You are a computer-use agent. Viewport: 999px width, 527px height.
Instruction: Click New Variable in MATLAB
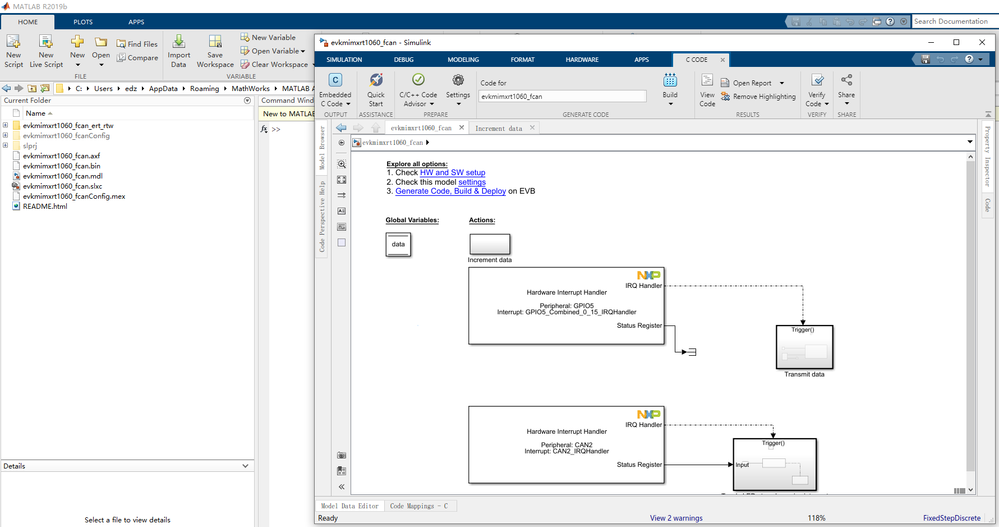click(268, 38)
